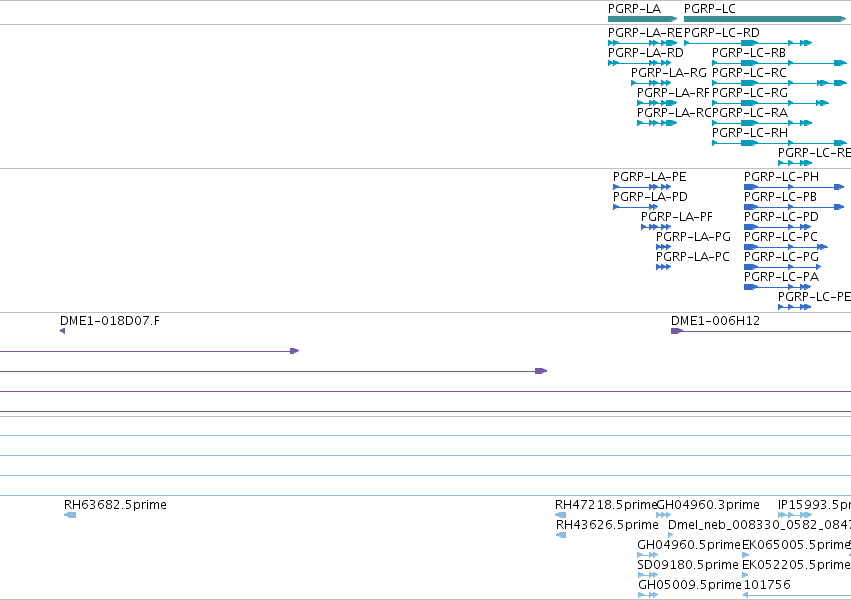Viewport: 851px width, 600px height.
Task: Click transcript PGRP-LC-RA
Action: 761,123
